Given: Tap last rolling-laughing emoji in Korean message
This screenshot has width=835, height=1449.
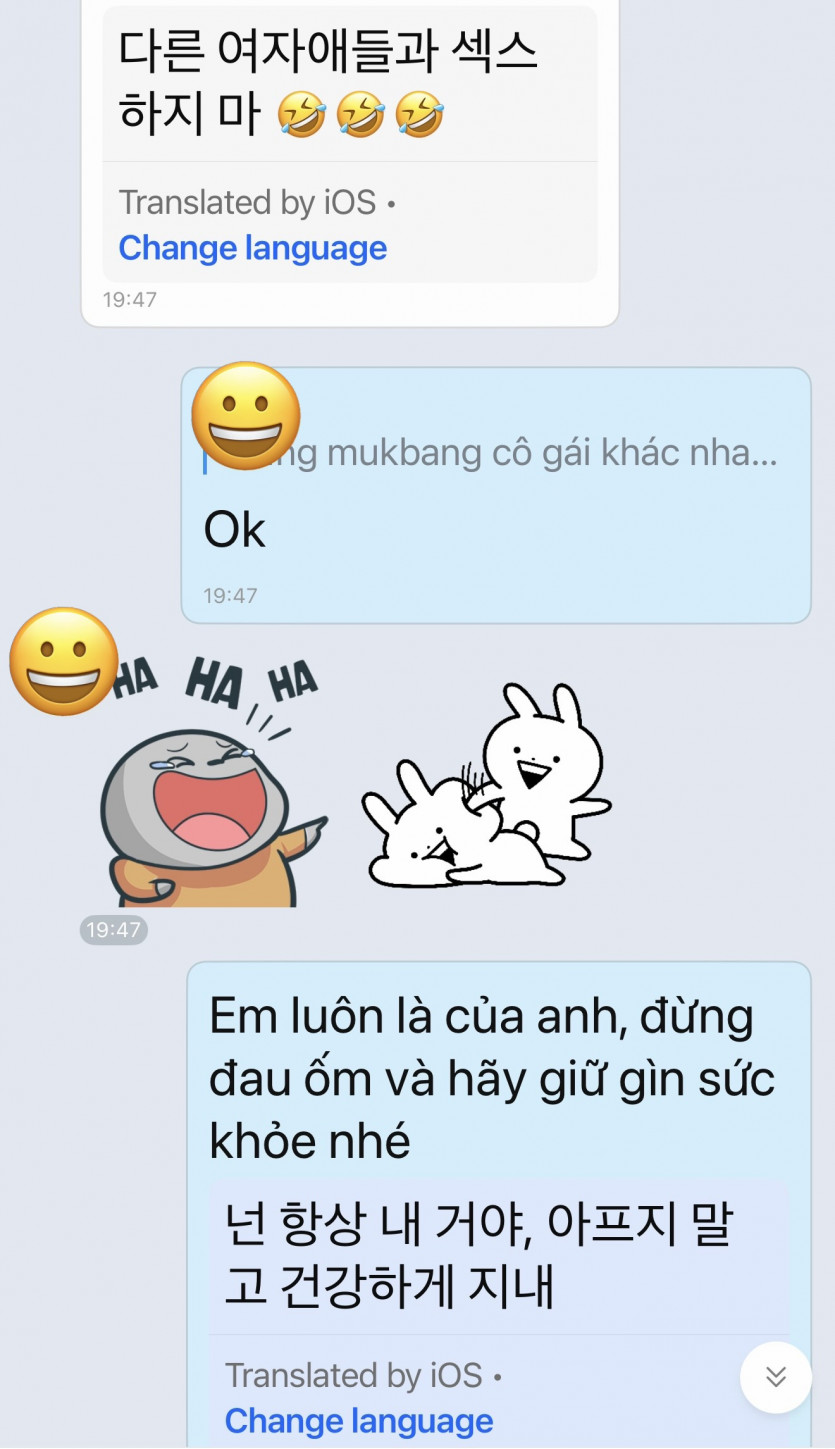Looking at the screenshot, I should 420,114.
